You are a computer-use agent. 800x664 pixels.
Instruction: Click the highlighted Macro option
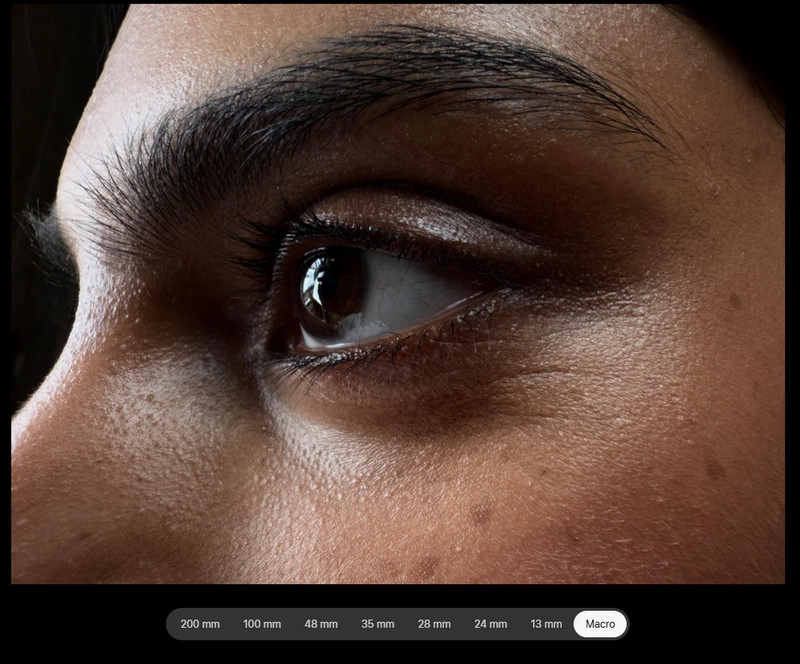[600, 624]
